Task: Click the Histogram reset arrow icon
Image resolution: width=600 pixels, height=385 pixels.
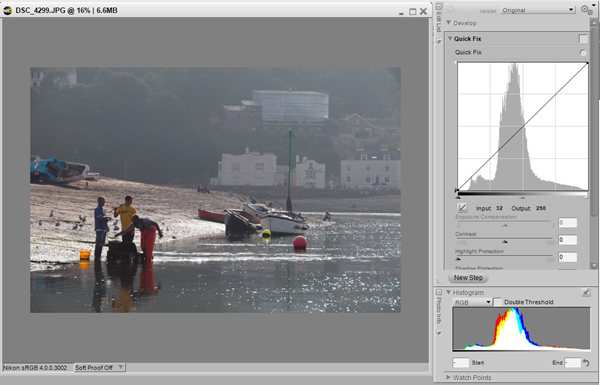Action: pos(586,362)
